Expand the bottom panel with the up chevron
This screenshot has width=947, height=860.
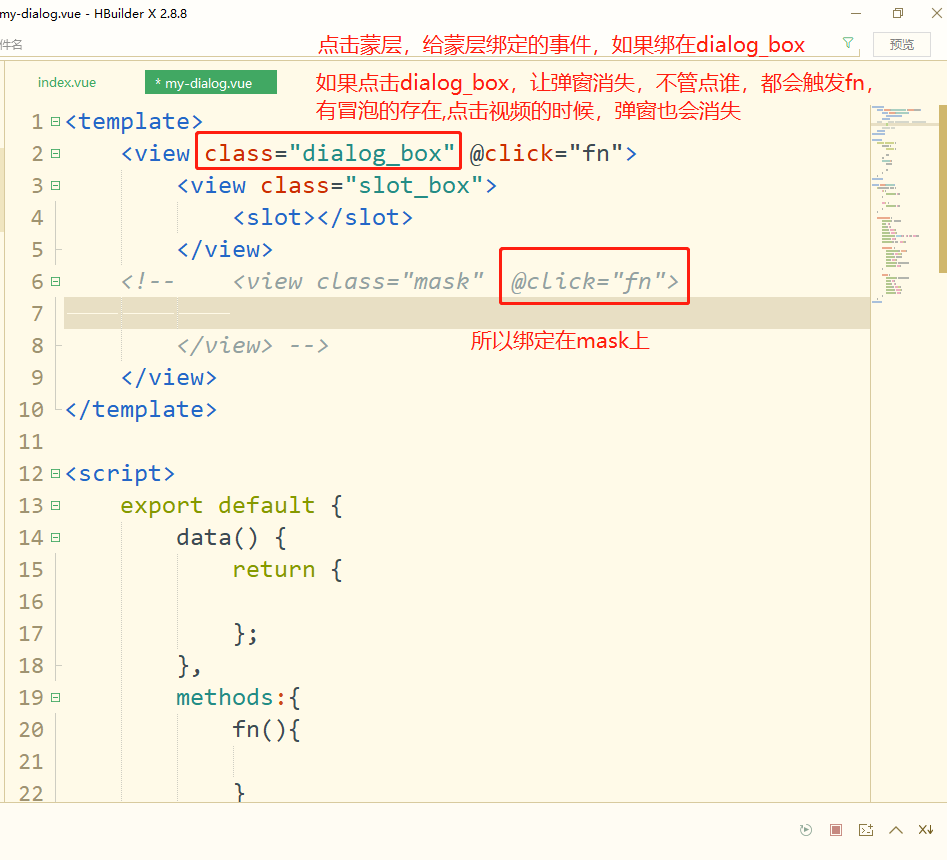(896, 830)
